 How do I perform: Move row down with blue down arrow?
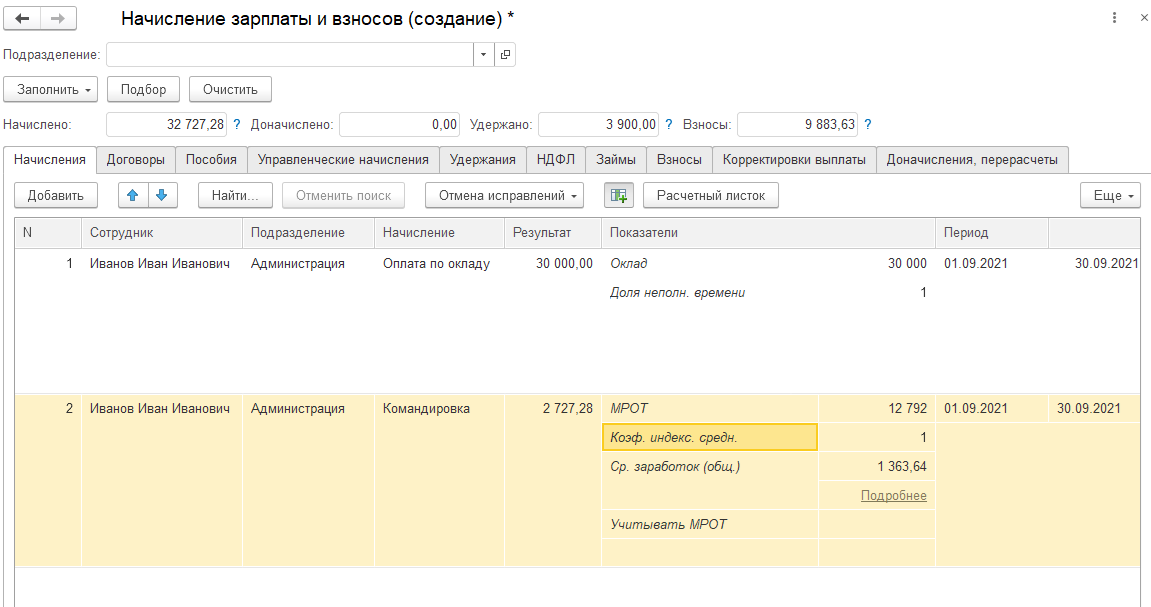pos(162,195)
